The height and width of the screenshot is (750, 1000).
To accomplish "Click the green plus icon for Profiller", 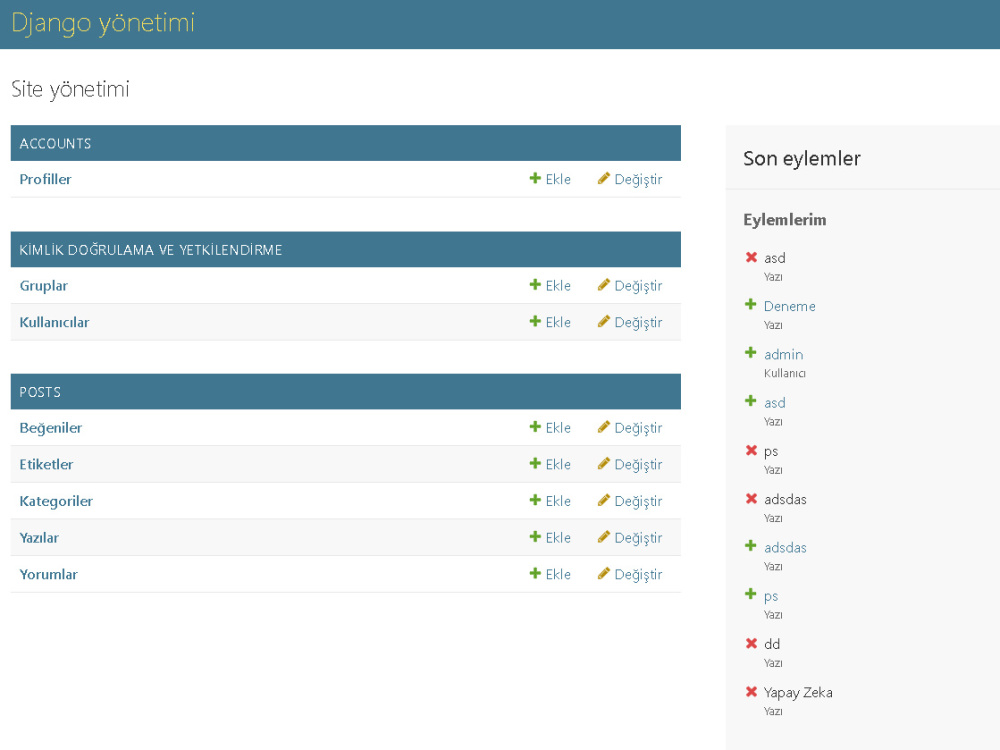I will click(x=535, y=179).
